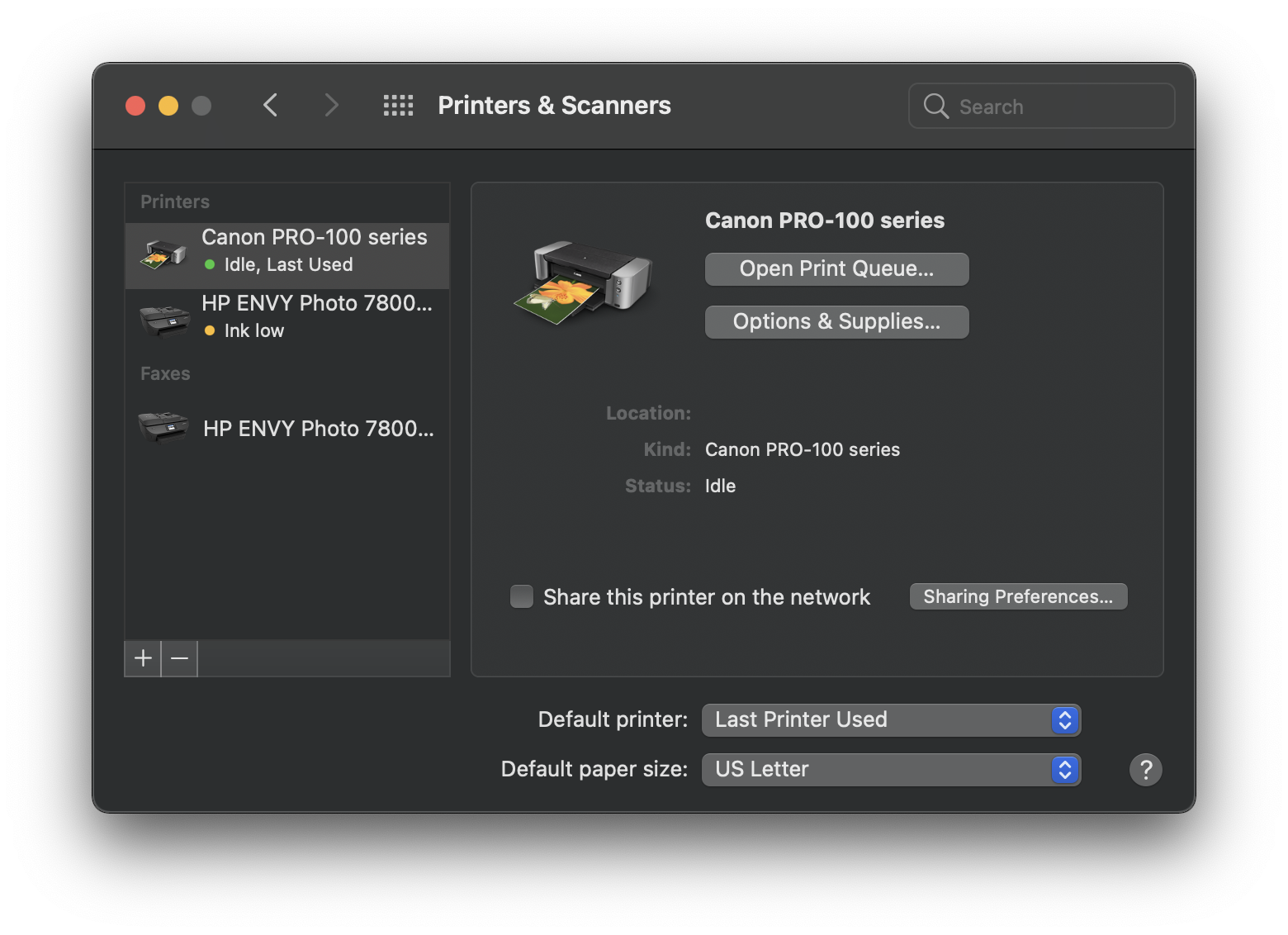Select the HP ENVY Photo 7800 printer entry
Image resolution: width=1288 pixels, height=935 pixels.
(x=318, y=316)
